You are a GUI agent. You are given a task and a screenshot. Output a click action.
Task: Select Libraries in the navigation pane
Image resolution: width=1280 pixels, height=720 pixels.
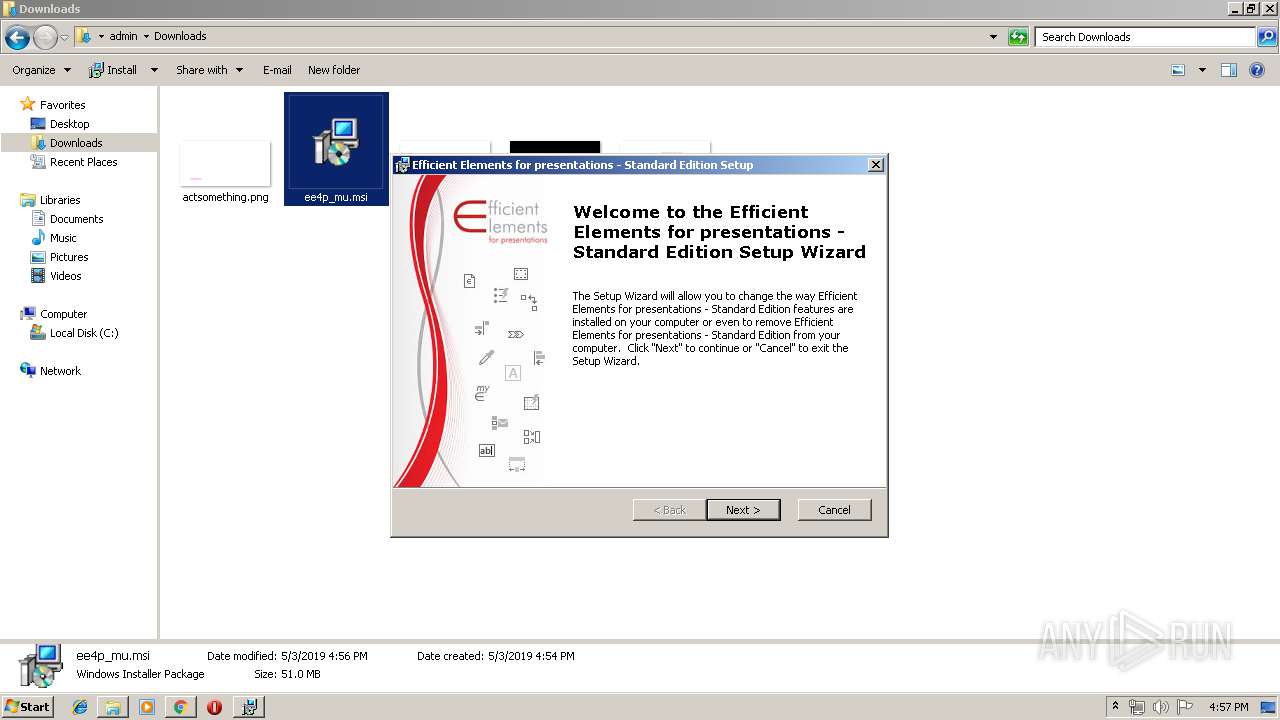pyautogui.click(x=60, y=200)
